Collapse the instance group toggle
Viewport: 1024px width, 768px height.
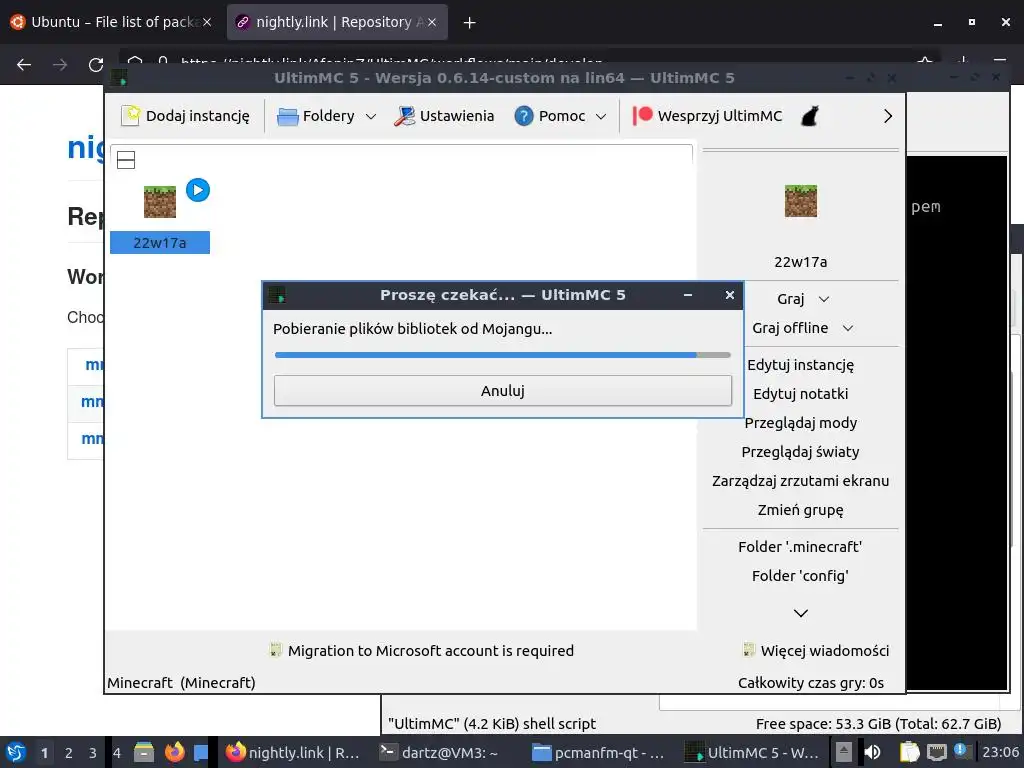[x=126, y=160]
